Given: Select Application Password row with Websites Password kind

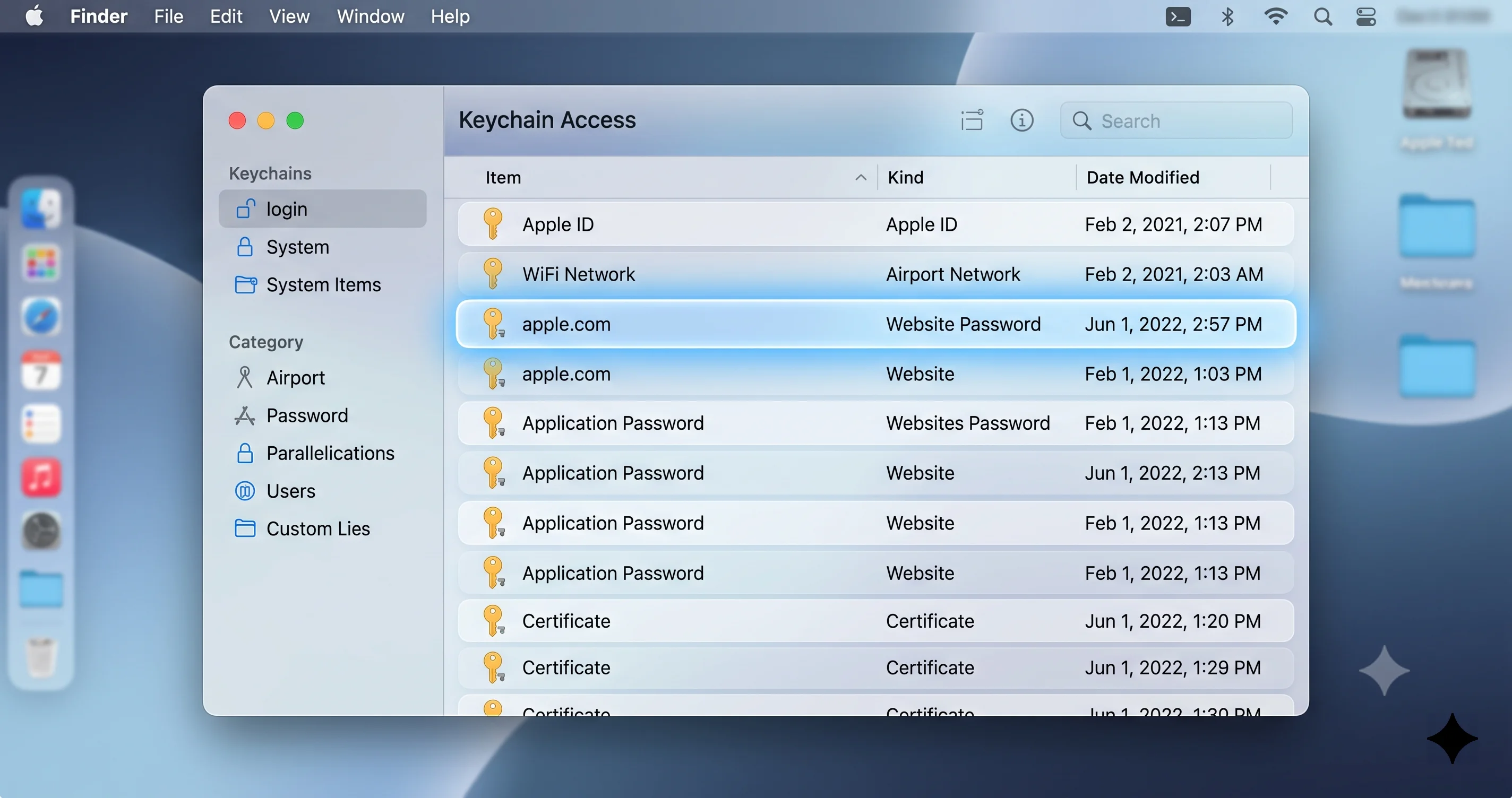Looking at the screenshot, I should 876,423.
